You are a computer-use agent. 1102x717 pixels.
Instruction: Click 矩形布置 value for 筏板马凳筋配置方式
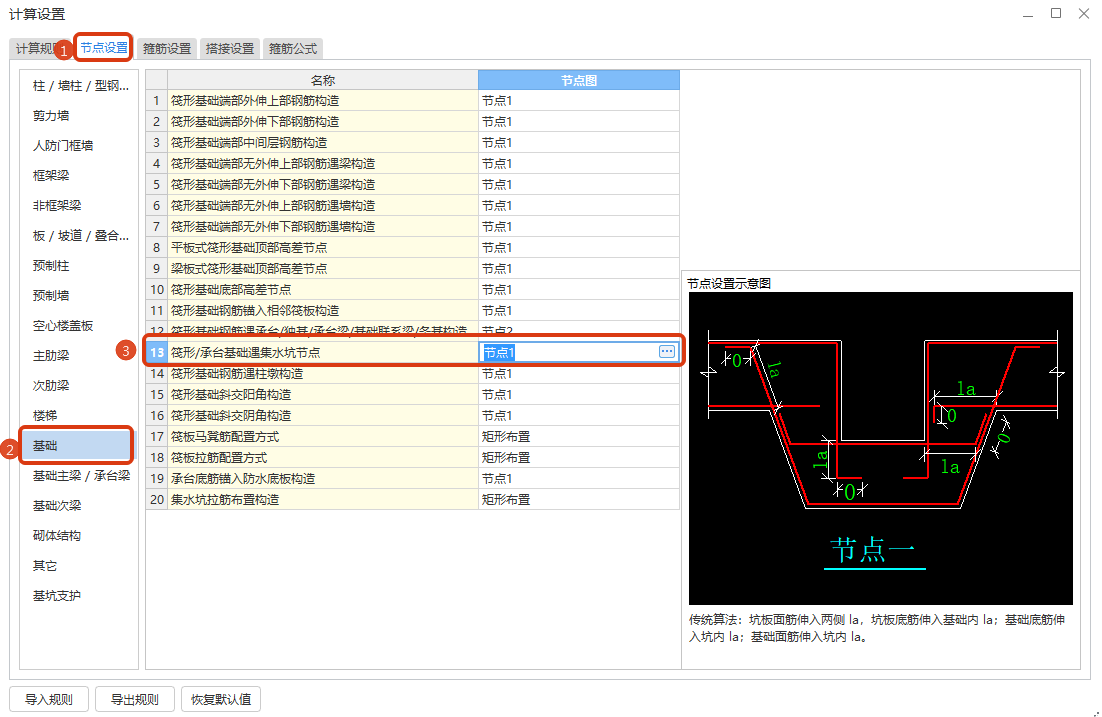click(x=578, y=437)
